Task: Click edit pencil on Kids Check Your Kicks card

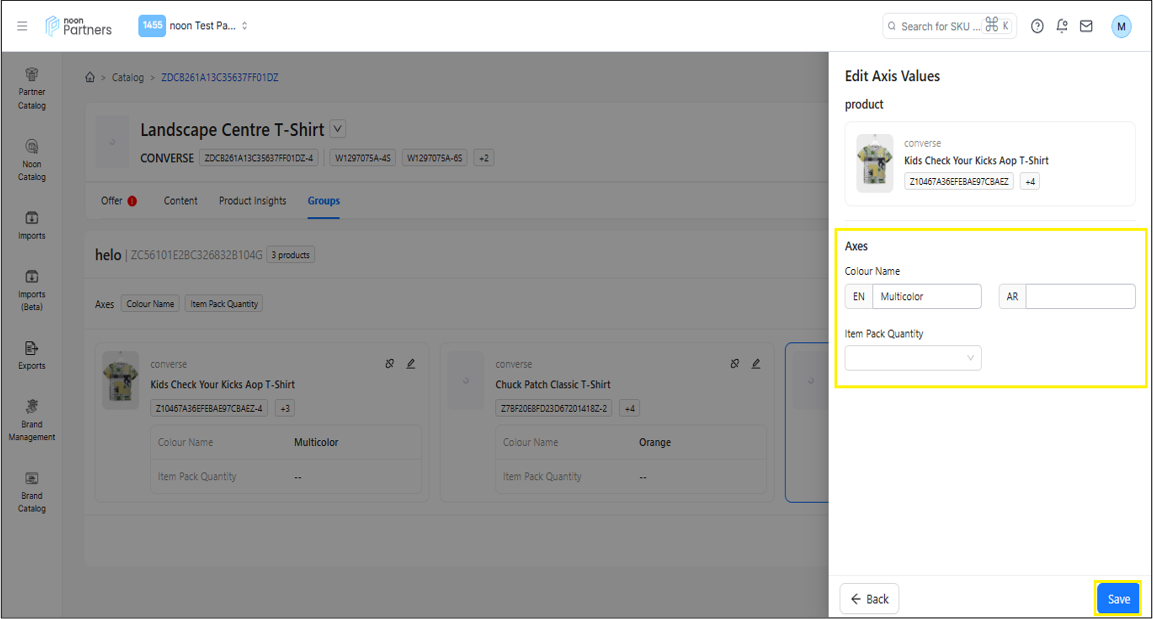Action: [411, 364]
